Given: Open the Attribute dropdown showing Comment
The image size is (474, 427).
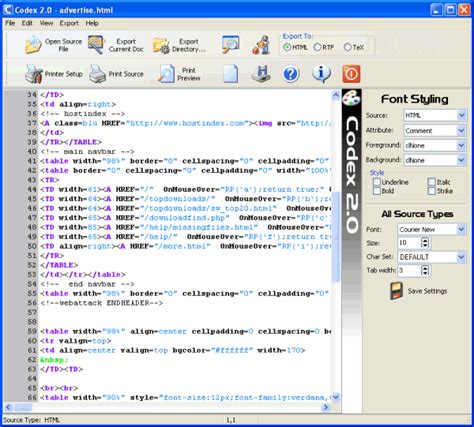Looking at the screenshot, I should click(462, 131).
